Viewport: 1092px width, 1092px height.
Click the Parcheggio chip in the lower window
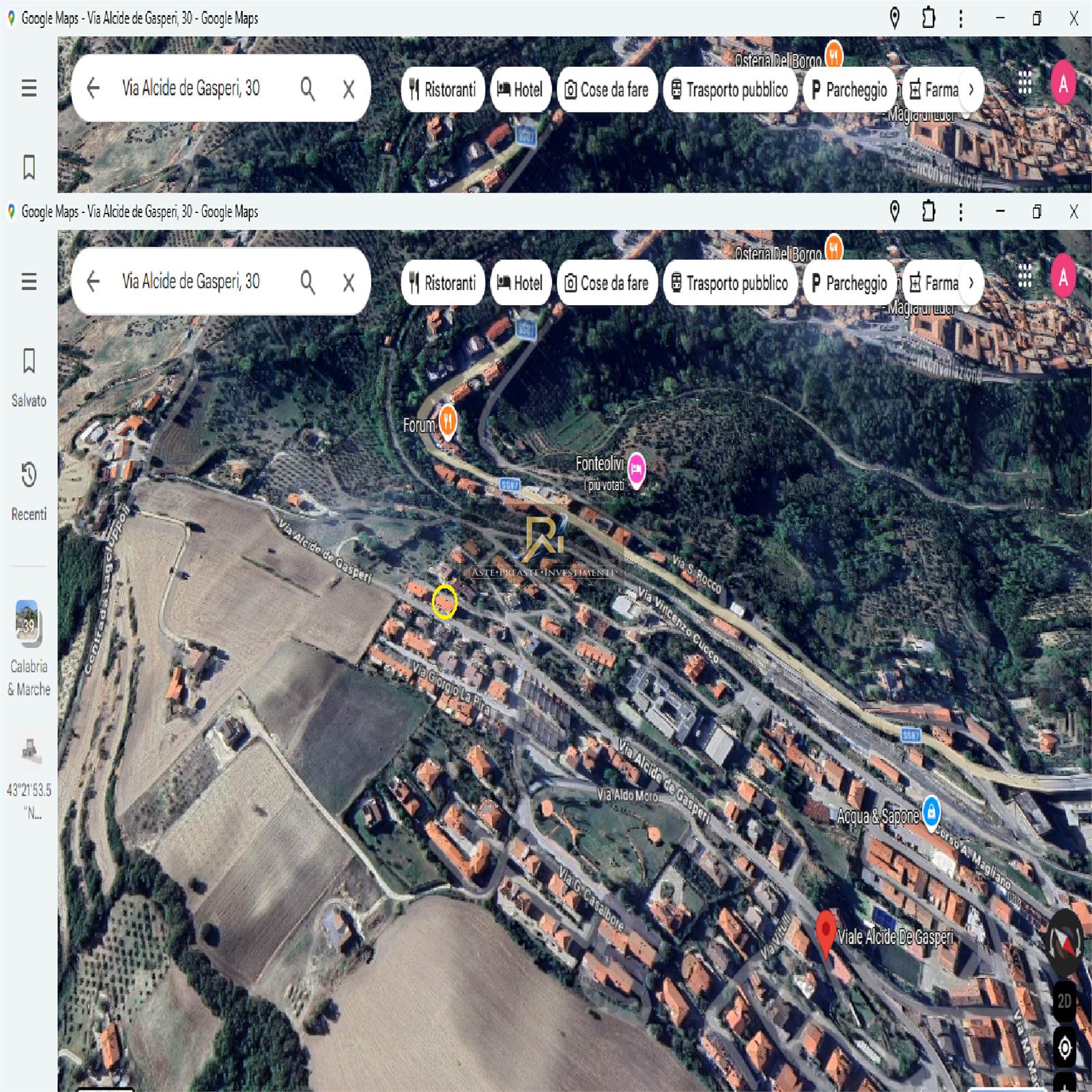click(849, 283)
